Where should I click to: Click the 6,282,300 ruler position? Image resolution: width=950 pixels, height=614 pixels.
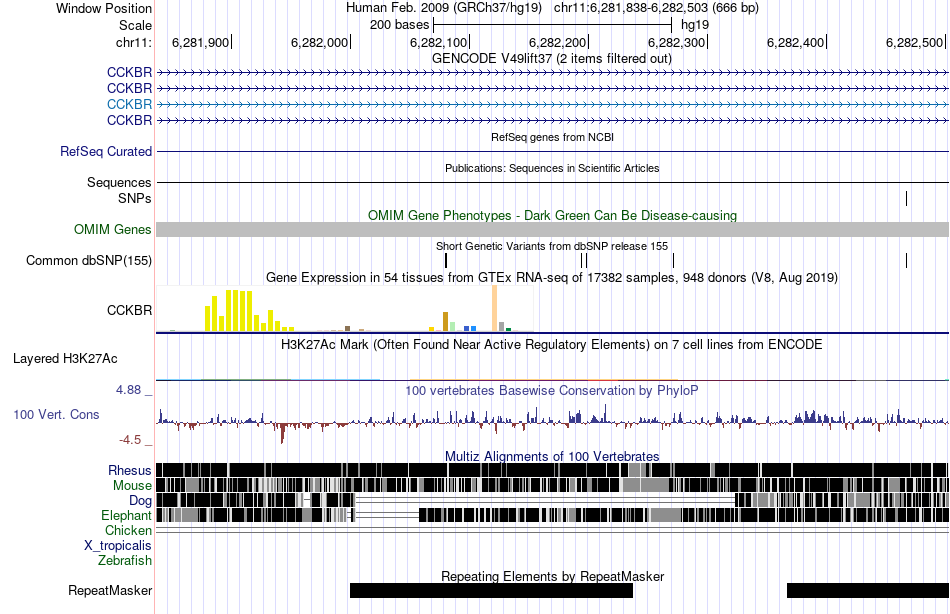coord(677,42)
